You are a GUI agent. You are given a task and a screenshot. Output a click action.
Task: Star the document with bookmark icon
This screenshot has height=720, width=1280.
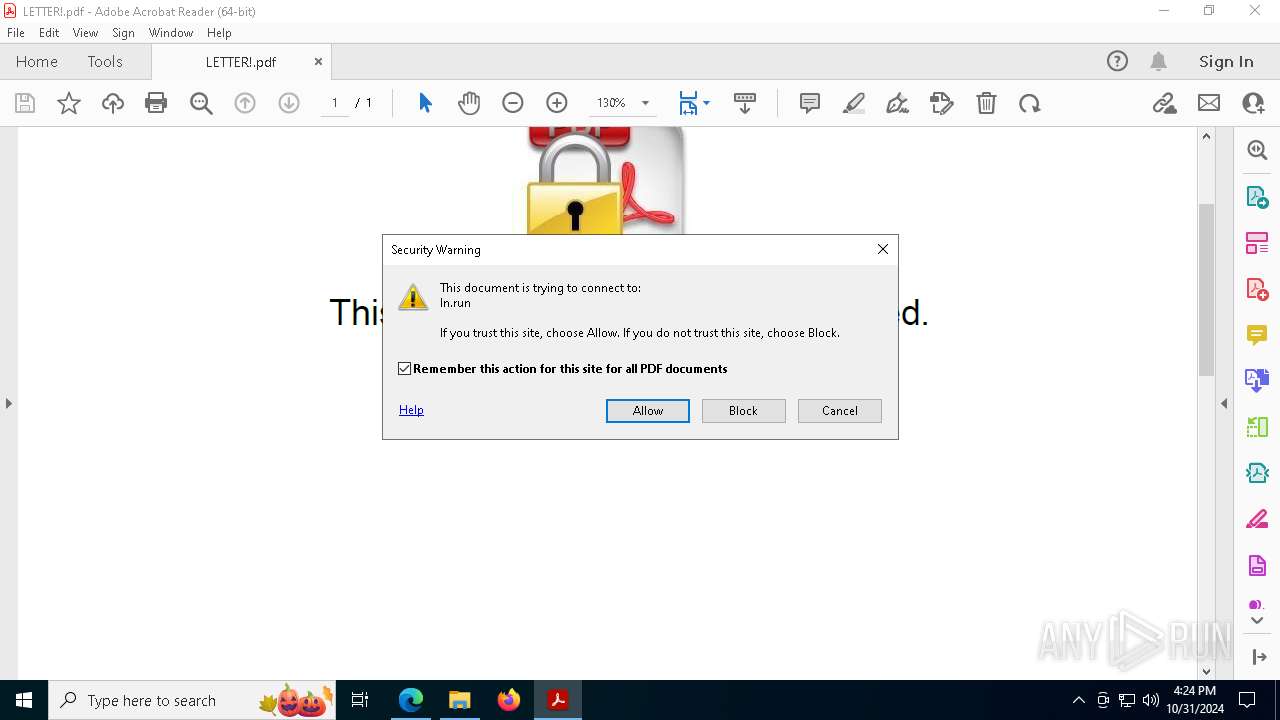[69, 103]
